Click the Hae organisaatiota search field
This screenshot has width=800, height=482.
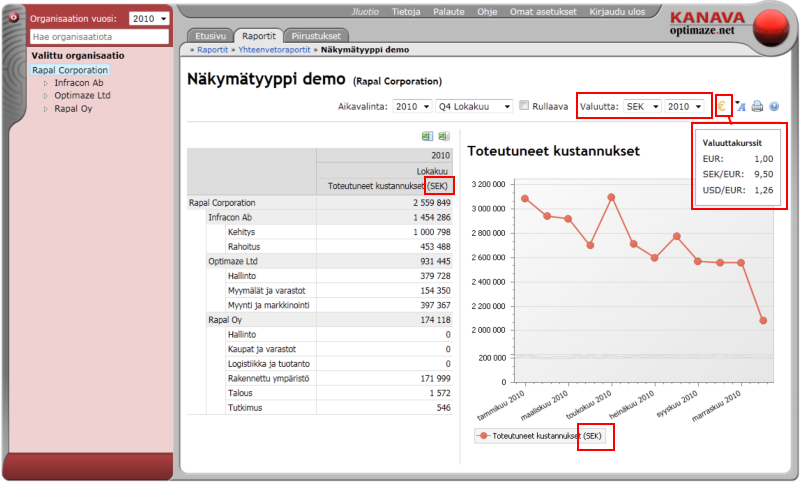pyautogui.click(x=99, y=36)
